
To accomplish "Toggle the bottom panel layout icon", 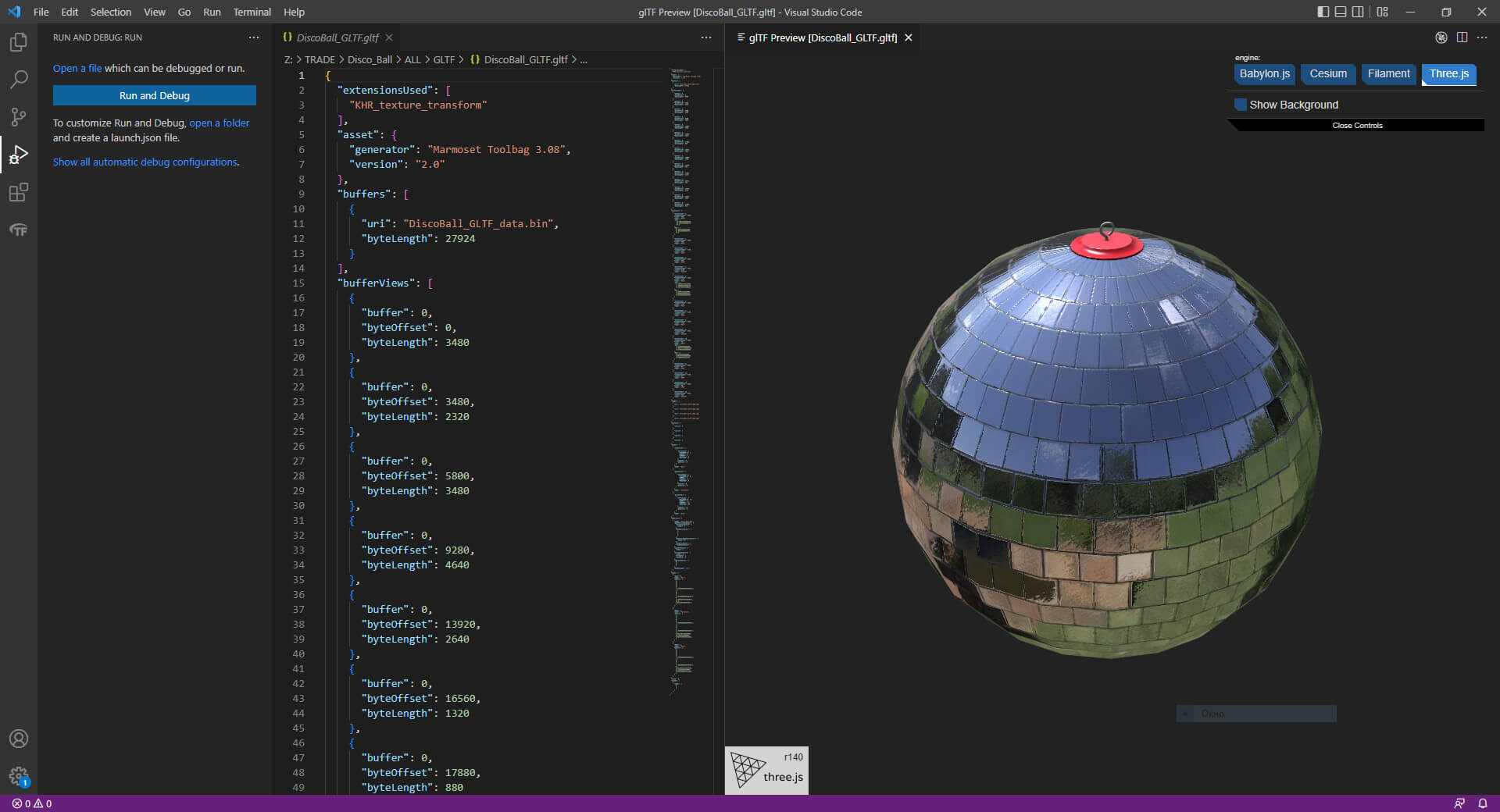I will (x=1341, y=12).
